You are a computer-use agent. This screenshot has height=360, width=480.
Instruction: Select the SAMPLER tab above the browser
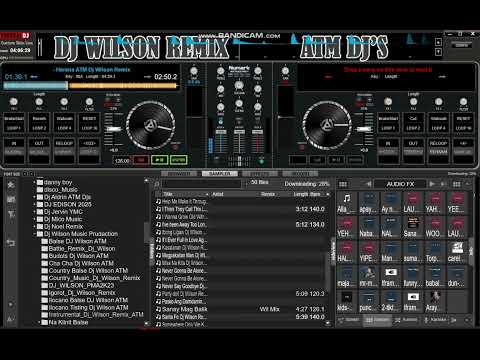(x=220, y=173)
